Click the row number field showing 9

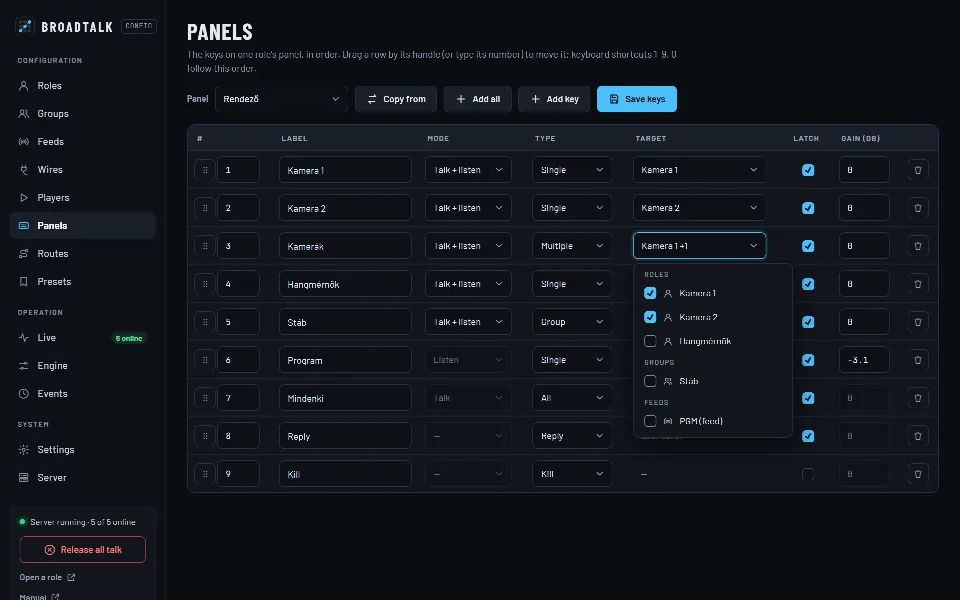[238, 474]
